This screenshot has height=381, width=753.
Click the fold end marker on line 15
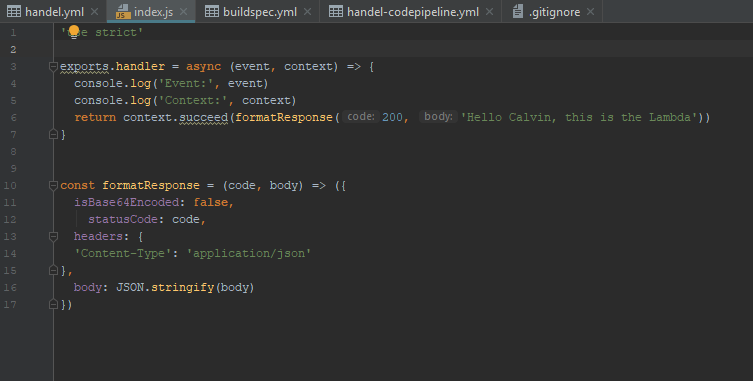[53, 270]
